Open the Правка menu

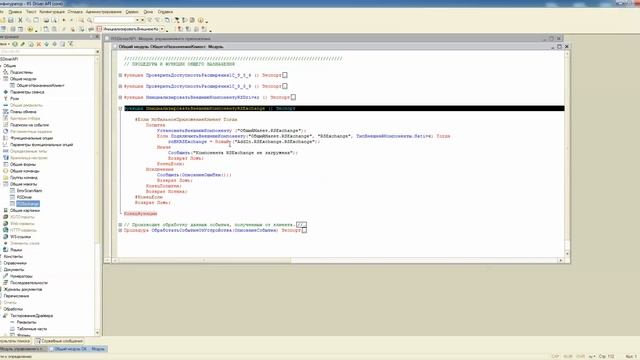point(15,12)
